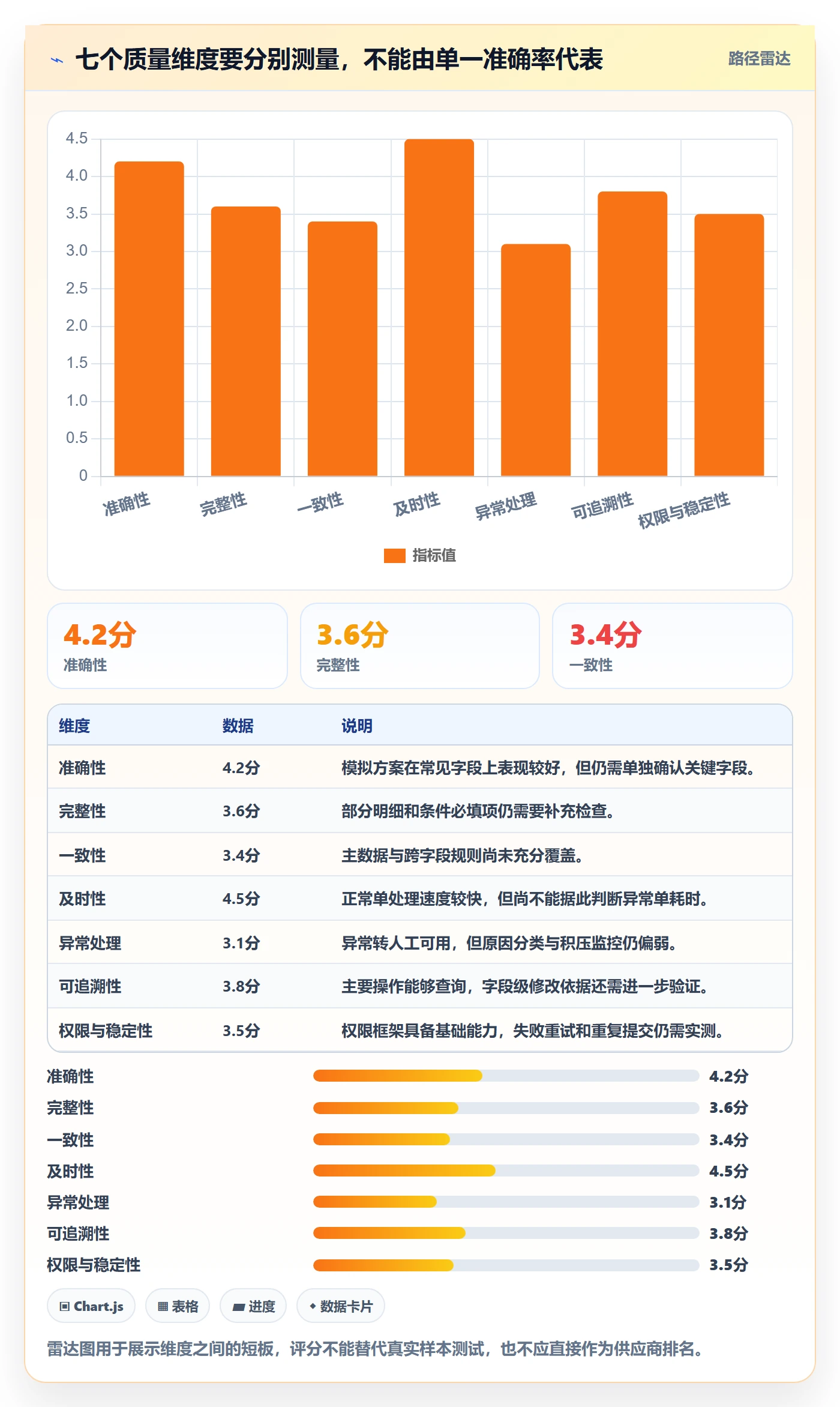This screenshot has width=840, height=1407.
Task: Click the 可追溯性 progress bar
Action: (x=506, y=1233)
